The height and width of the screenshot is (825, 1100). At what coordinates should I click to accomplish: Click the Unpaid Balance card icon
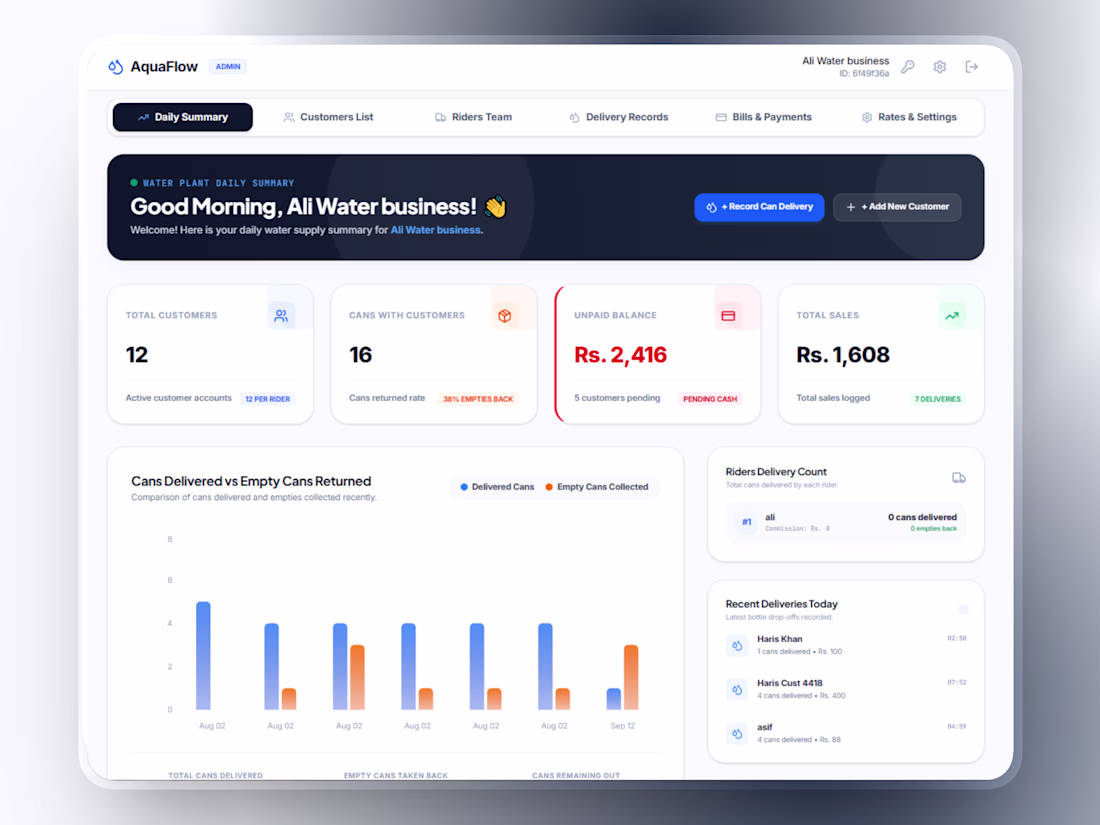click(728, 316)
